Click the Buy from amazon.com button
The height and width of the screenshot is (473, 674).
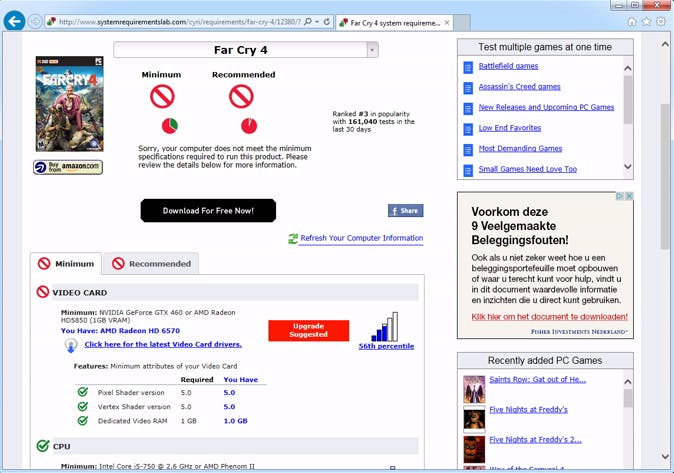point(68,167)
